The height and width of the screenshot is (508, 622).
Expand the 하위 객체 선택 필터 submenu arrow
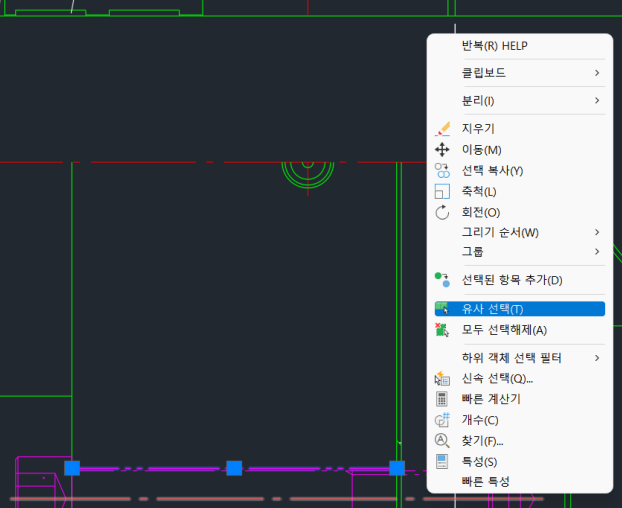[x=597, y=358]
